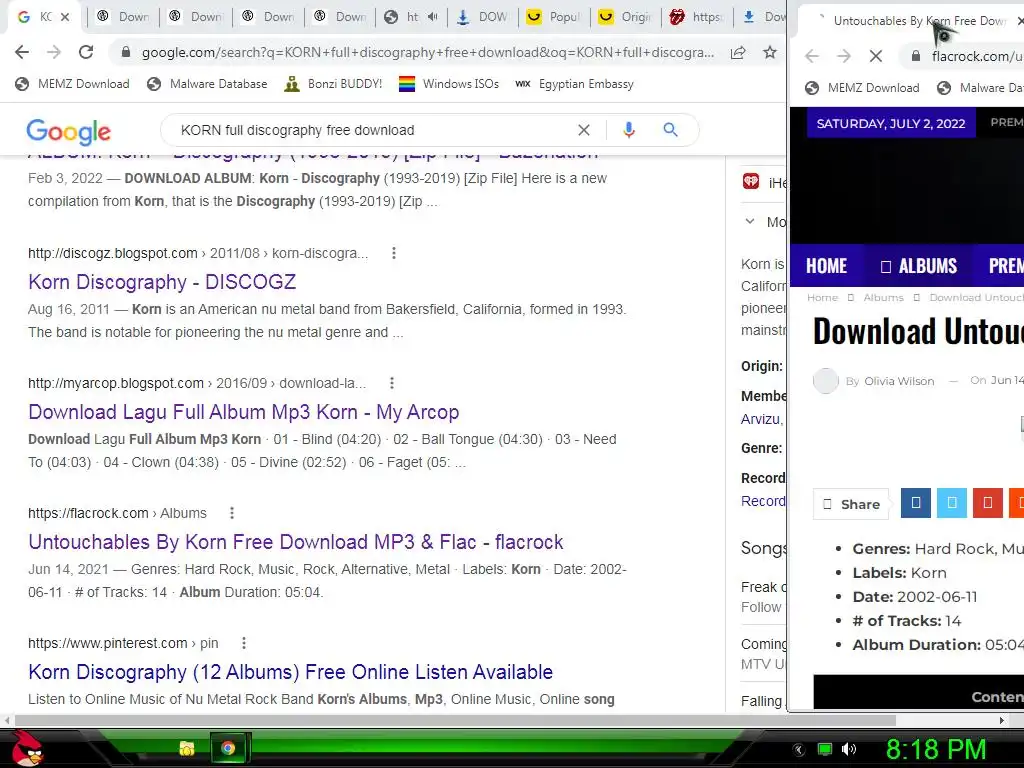Close the active Google search tab
This screenshot has height=768, width=1024.
pyautogui.click(x=65, y=17)
